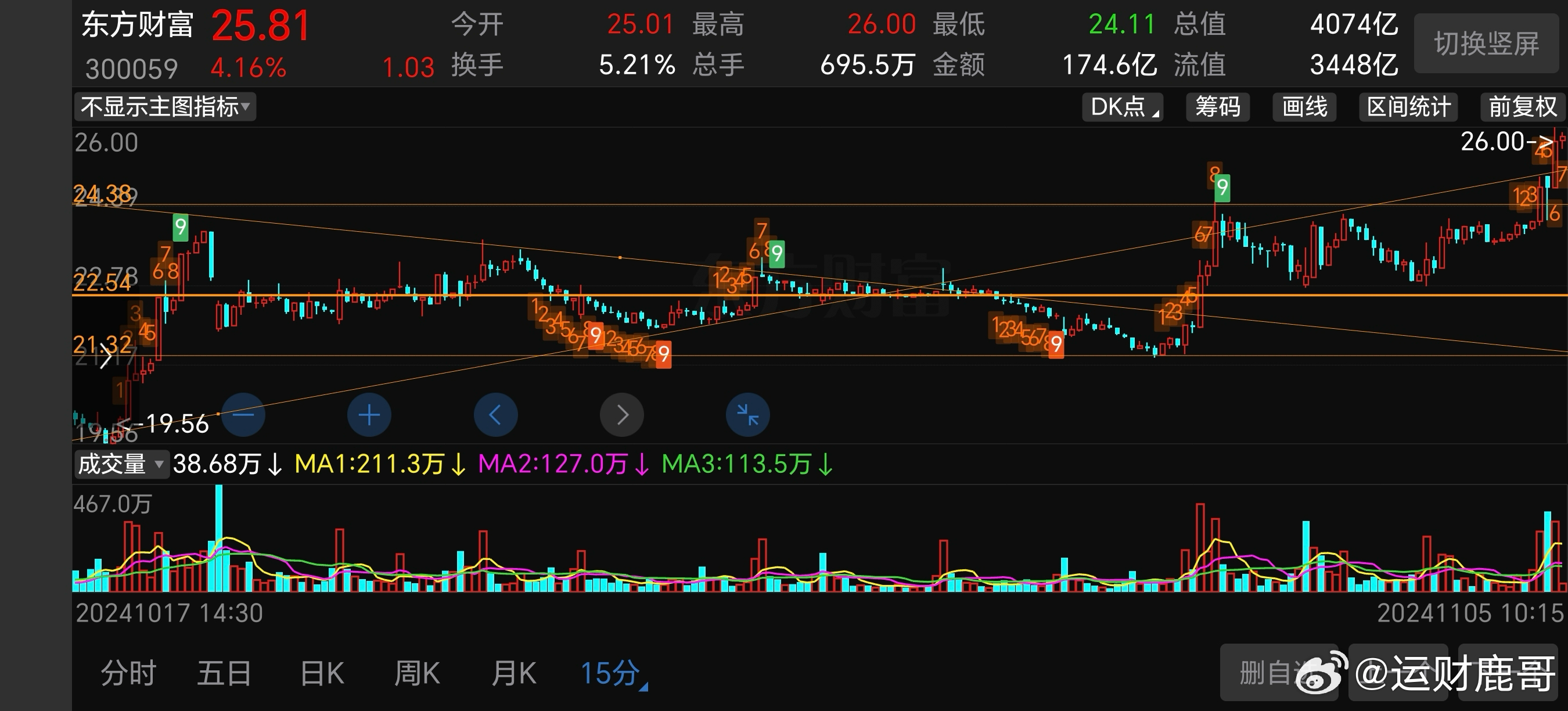This screenshot has height=711, width=1568.
Task: Tap the 总值 4074亿 value
Action: tap(1354, 25)
